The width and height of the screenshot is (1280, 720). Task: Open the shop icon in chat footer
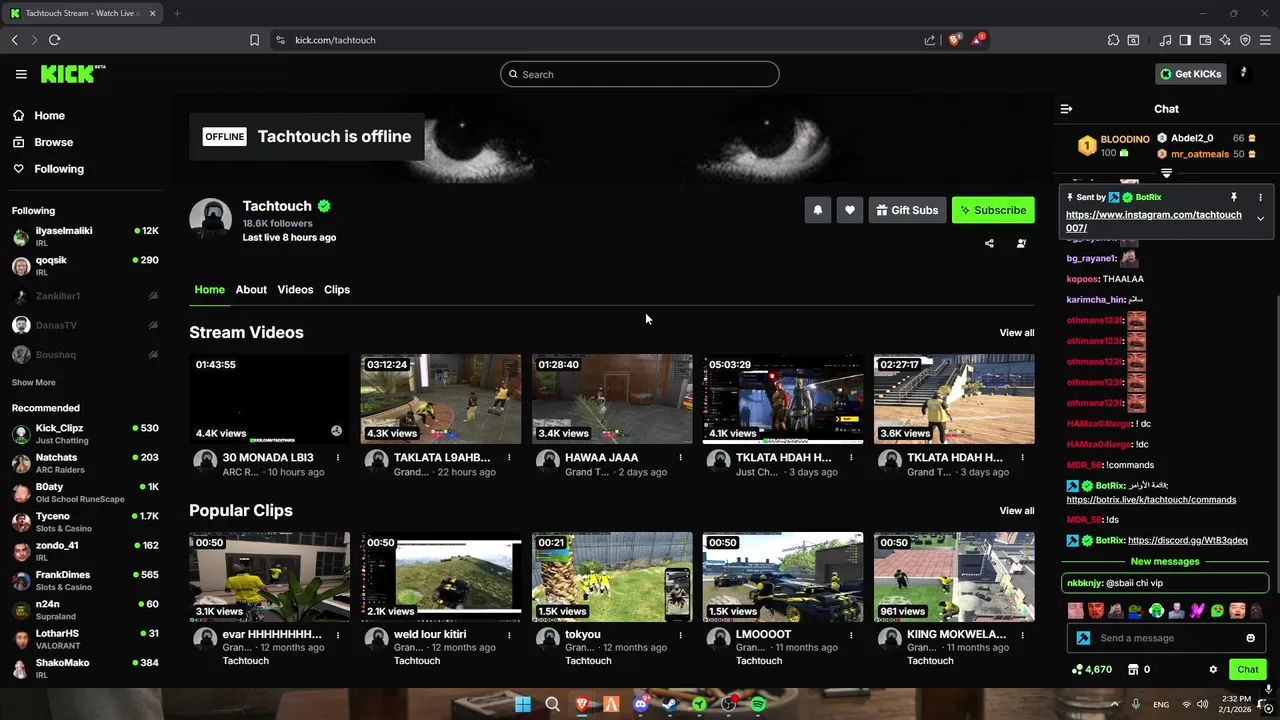click(1133, 670)
